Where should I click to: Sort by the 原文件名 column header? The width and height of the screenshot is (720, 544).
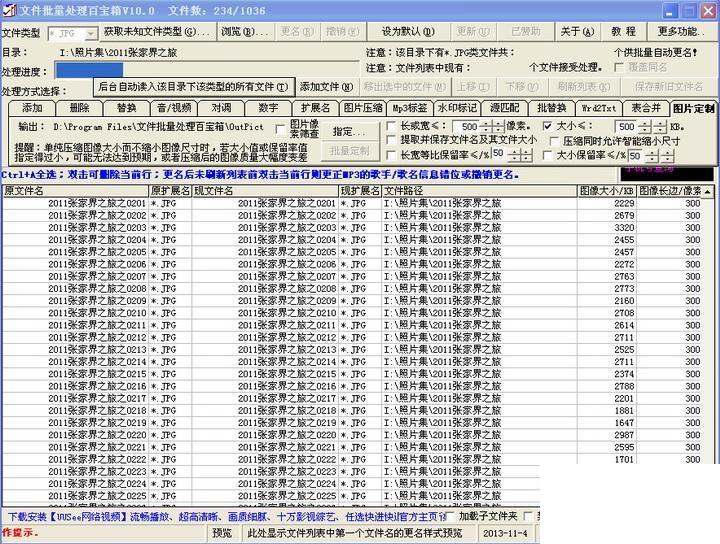[x=76, y=191]
